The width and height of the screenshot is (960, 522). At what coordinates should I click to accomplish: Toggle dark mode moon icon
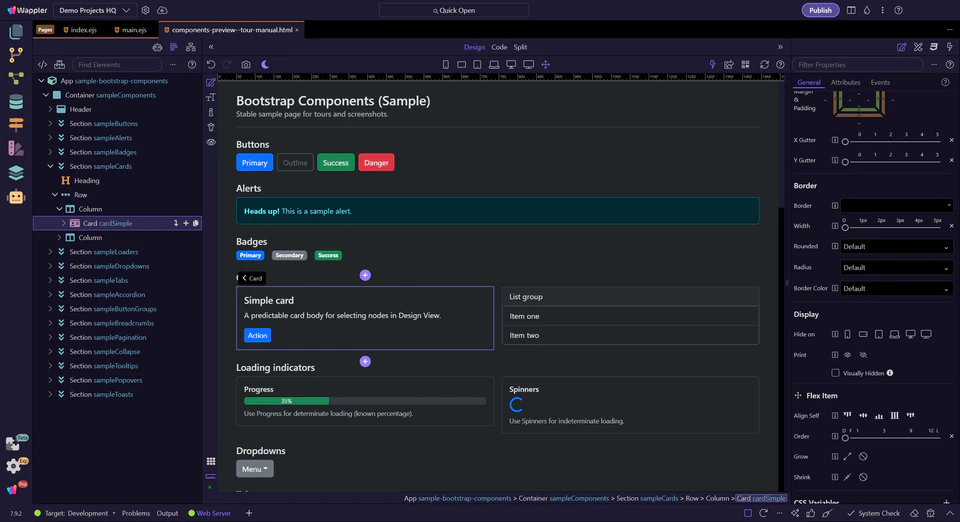coord(264,64)
